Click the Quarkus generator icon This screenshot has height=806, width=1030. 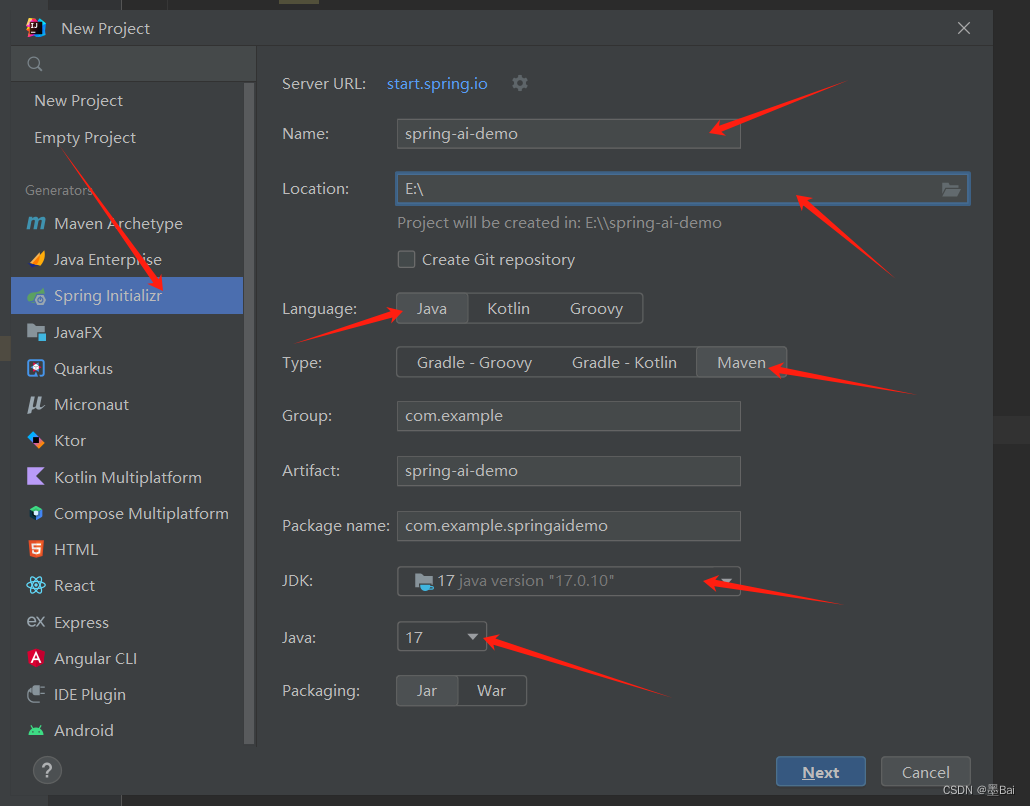pyautogui.click(x=36, y=369)
